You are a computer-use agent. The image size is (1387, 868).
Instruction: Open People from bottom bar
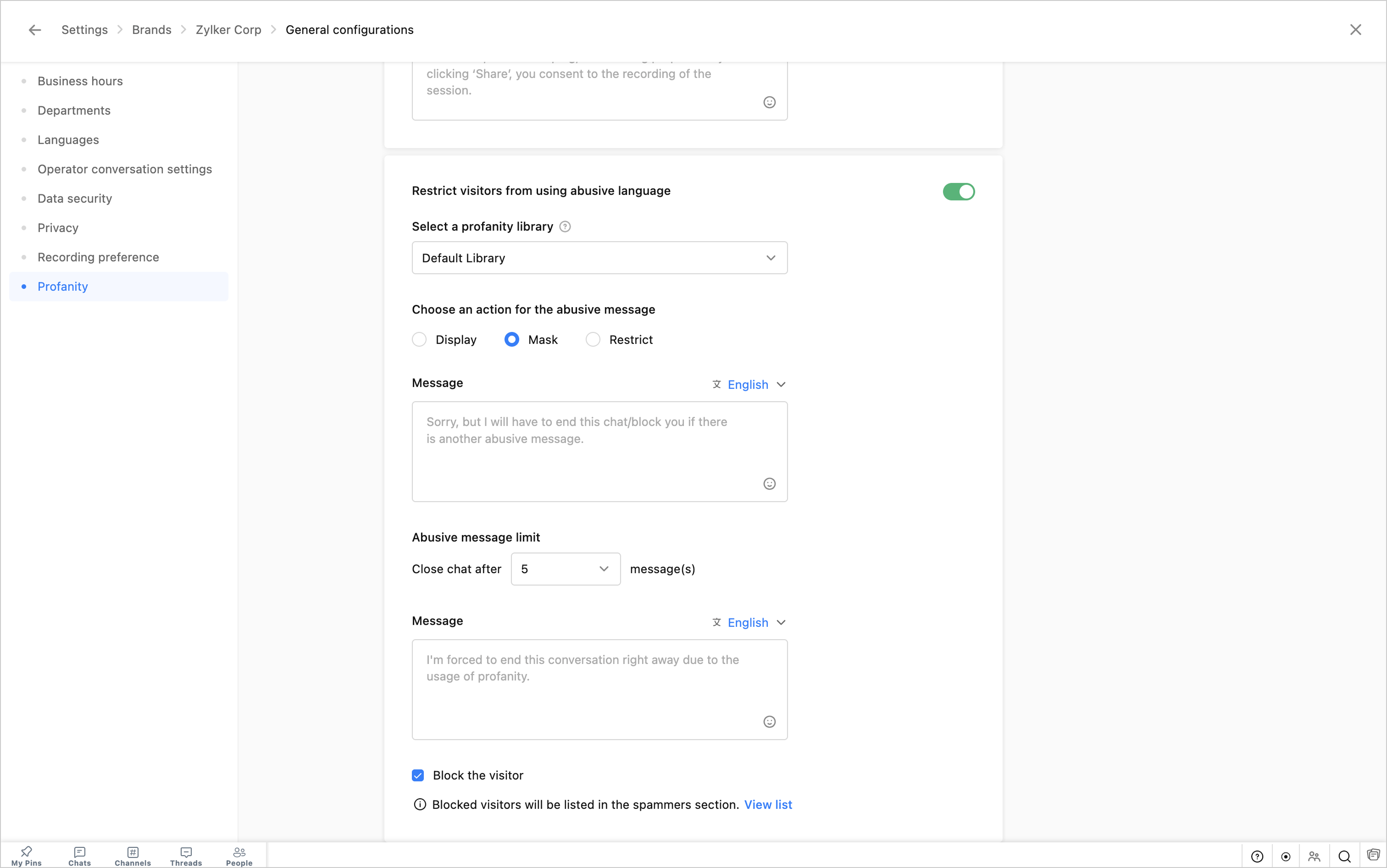click(x=239, y=855)
